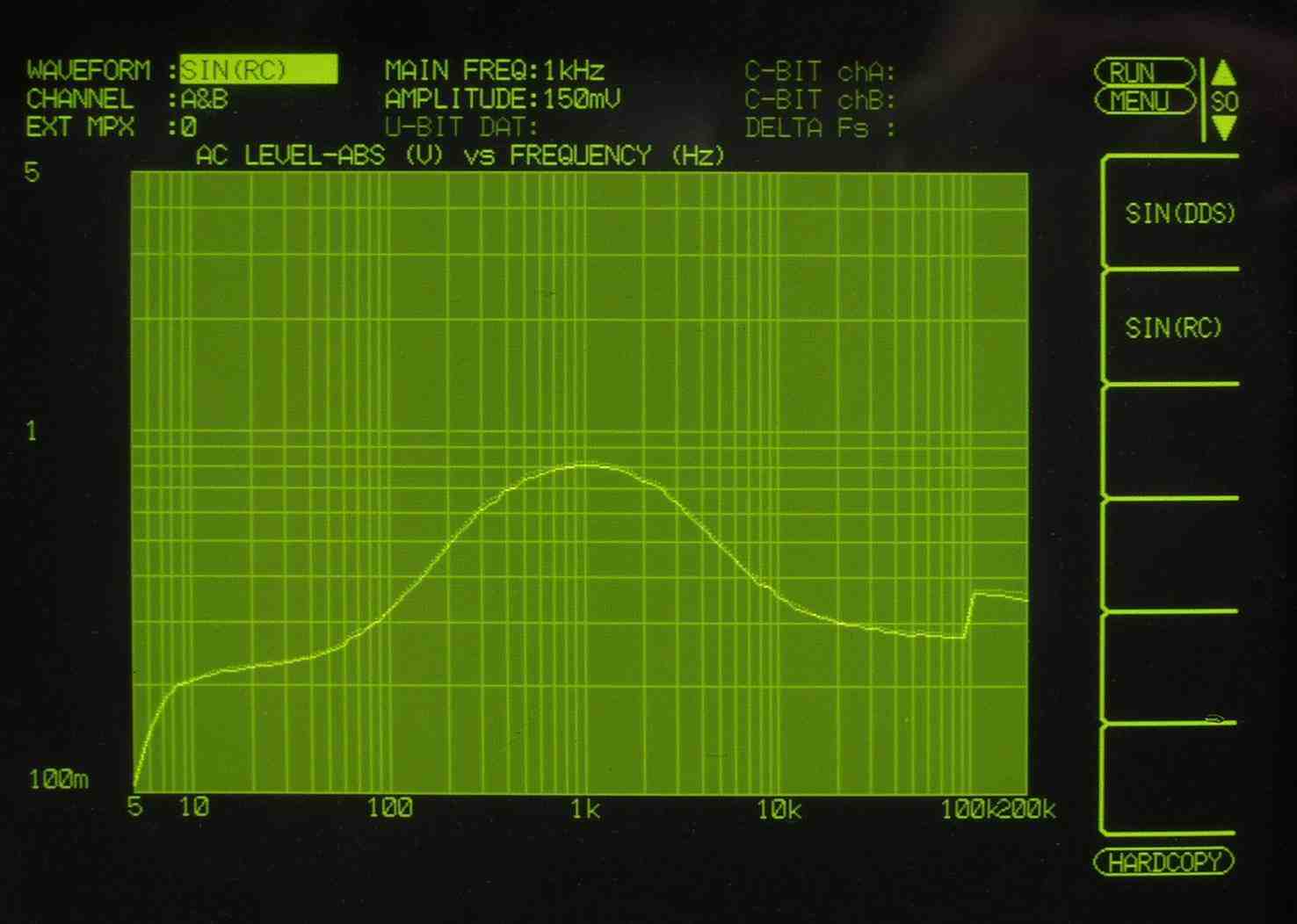Select the DELTA Fs field

pyautogui.click(x=819, y=128)
